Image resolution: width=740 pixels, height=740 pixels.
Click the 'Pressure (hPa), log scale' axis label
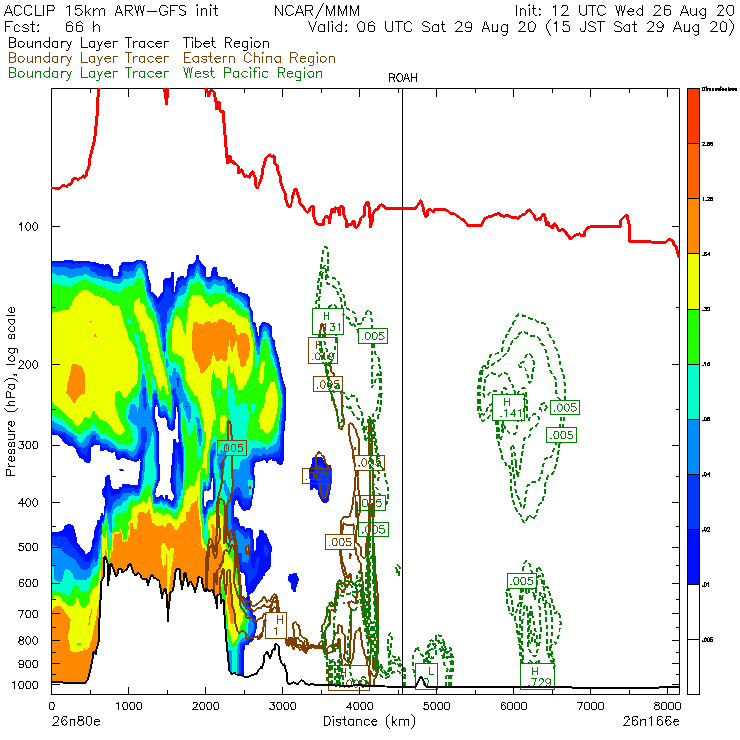coord(11,391)
